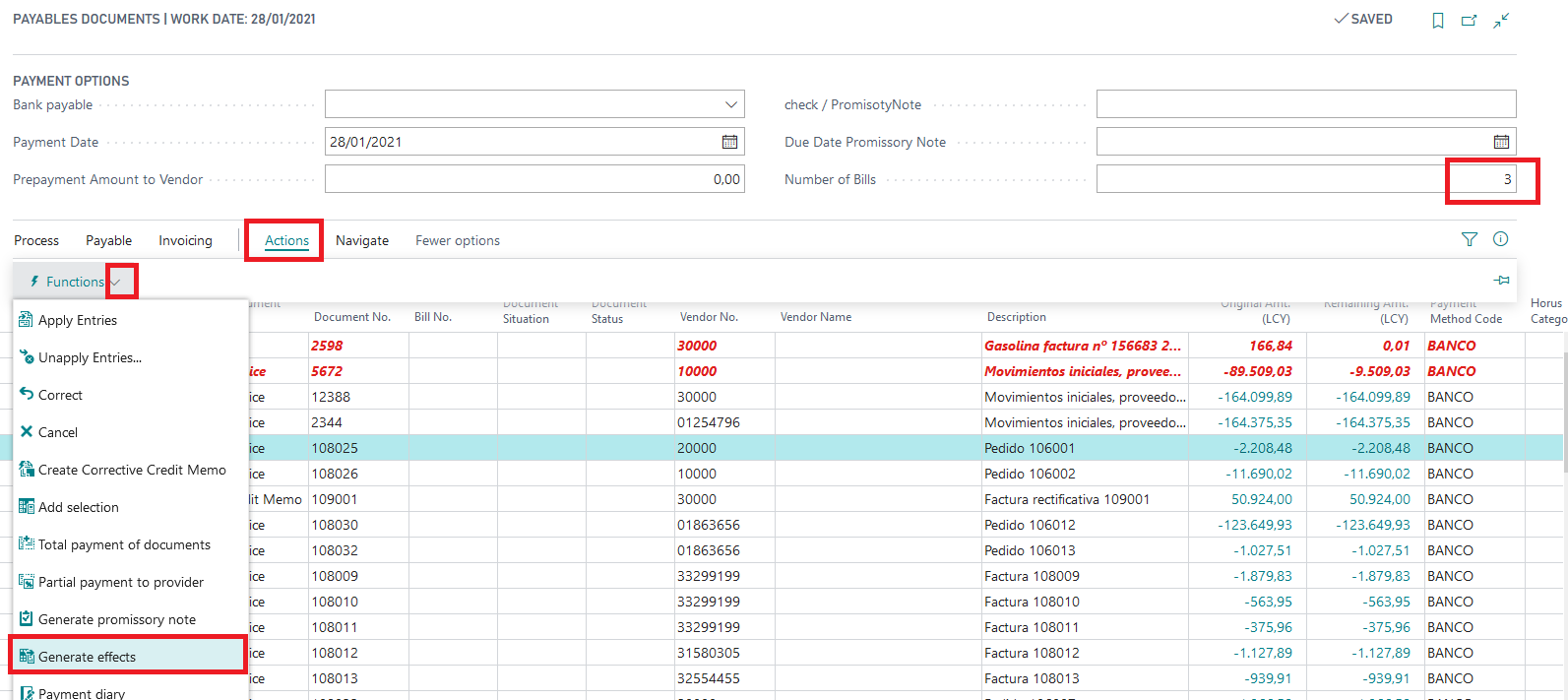Click the Payment Method Code column header
Image resolution: width=1568 pixels, height=700 pixels.
tap(1466, 311)
